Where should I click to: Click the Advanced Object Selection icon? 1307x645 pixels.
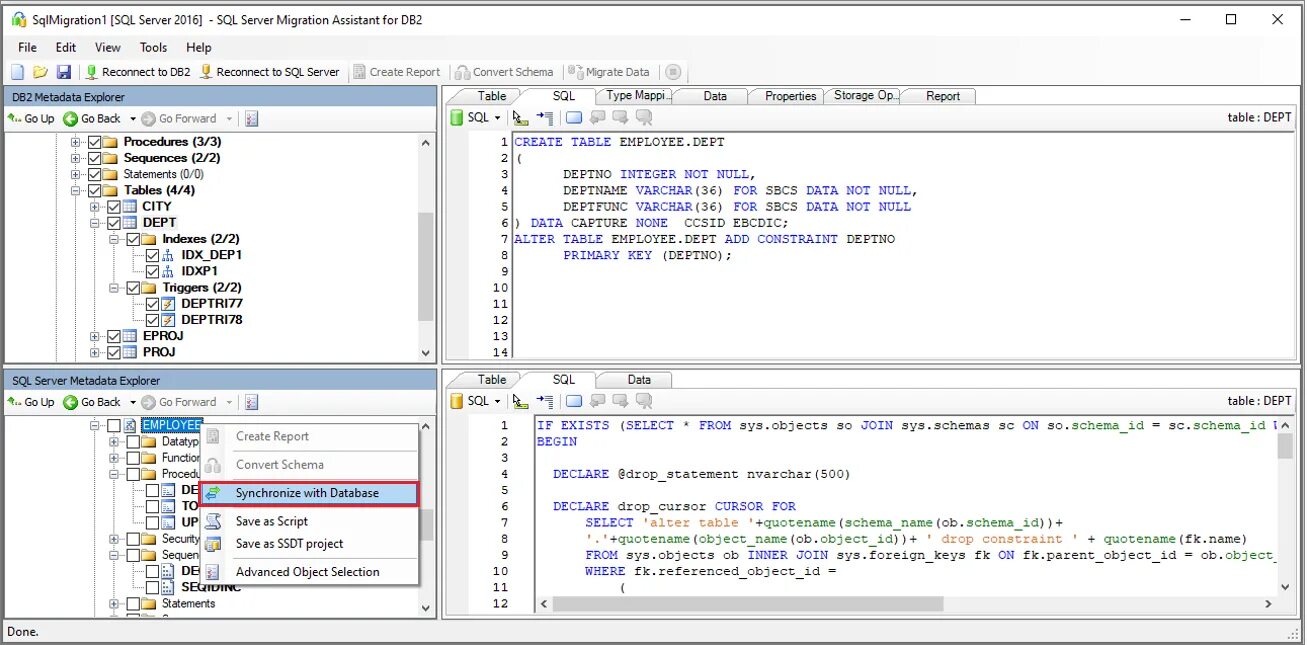pos(213,572)
